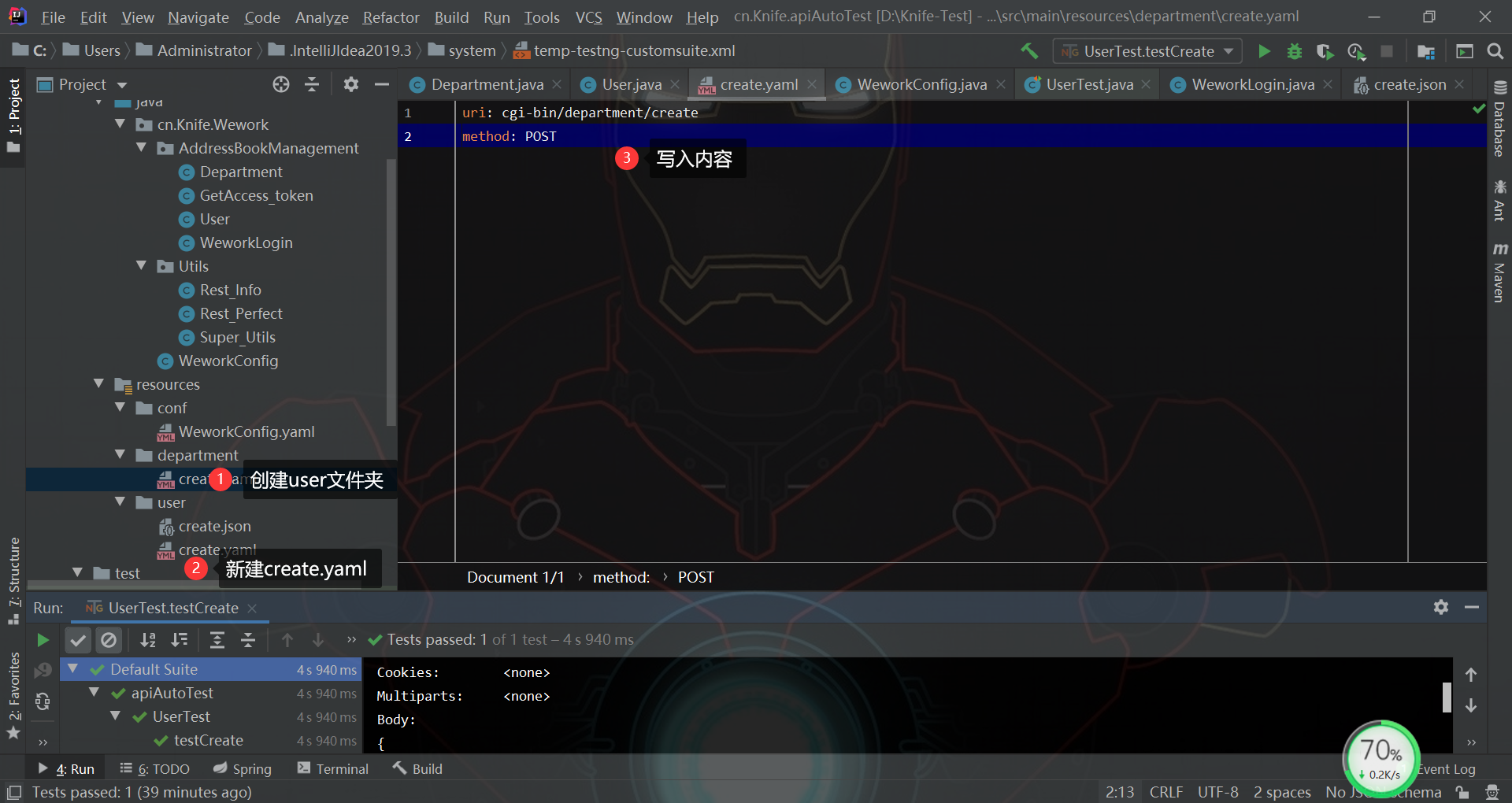The width and height of the screenshot is (1512, 803).
Task: Hide the Project panel with minus icon
Action: (x=382, y=84)
